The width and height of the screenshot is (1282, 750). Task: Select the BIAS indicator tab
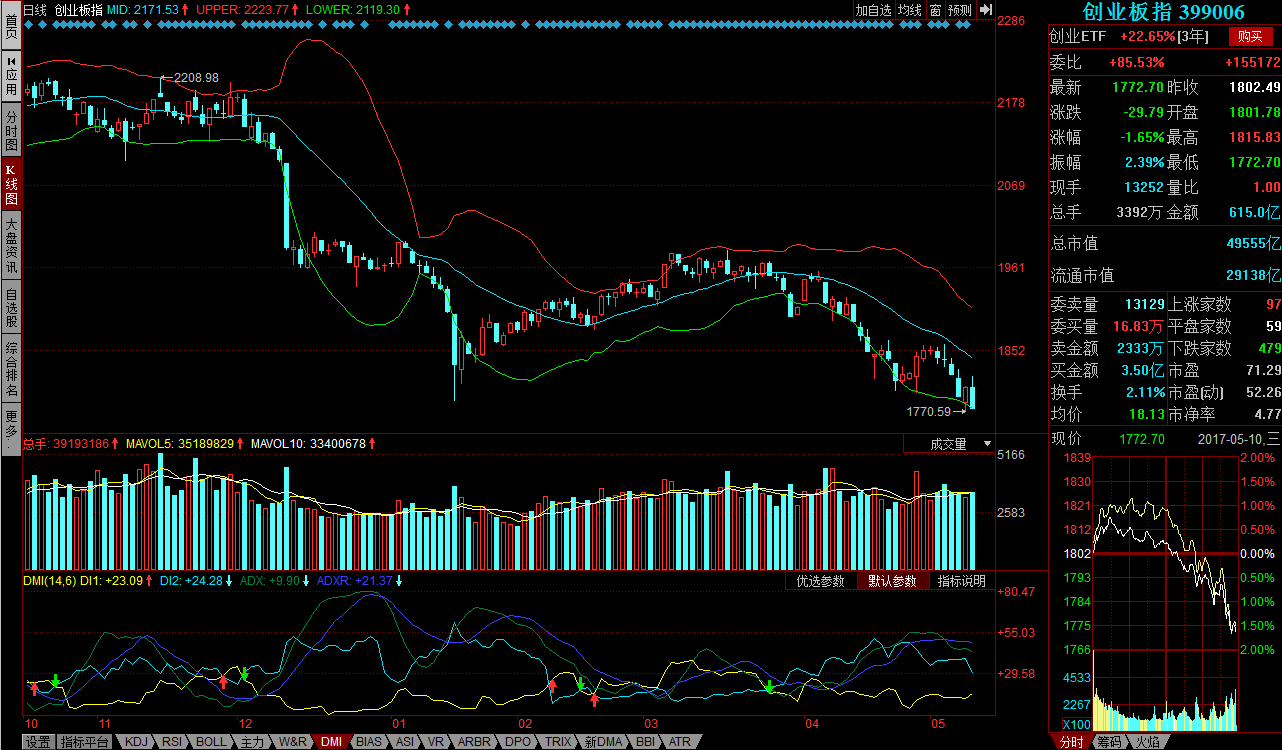tap(369, 742)
